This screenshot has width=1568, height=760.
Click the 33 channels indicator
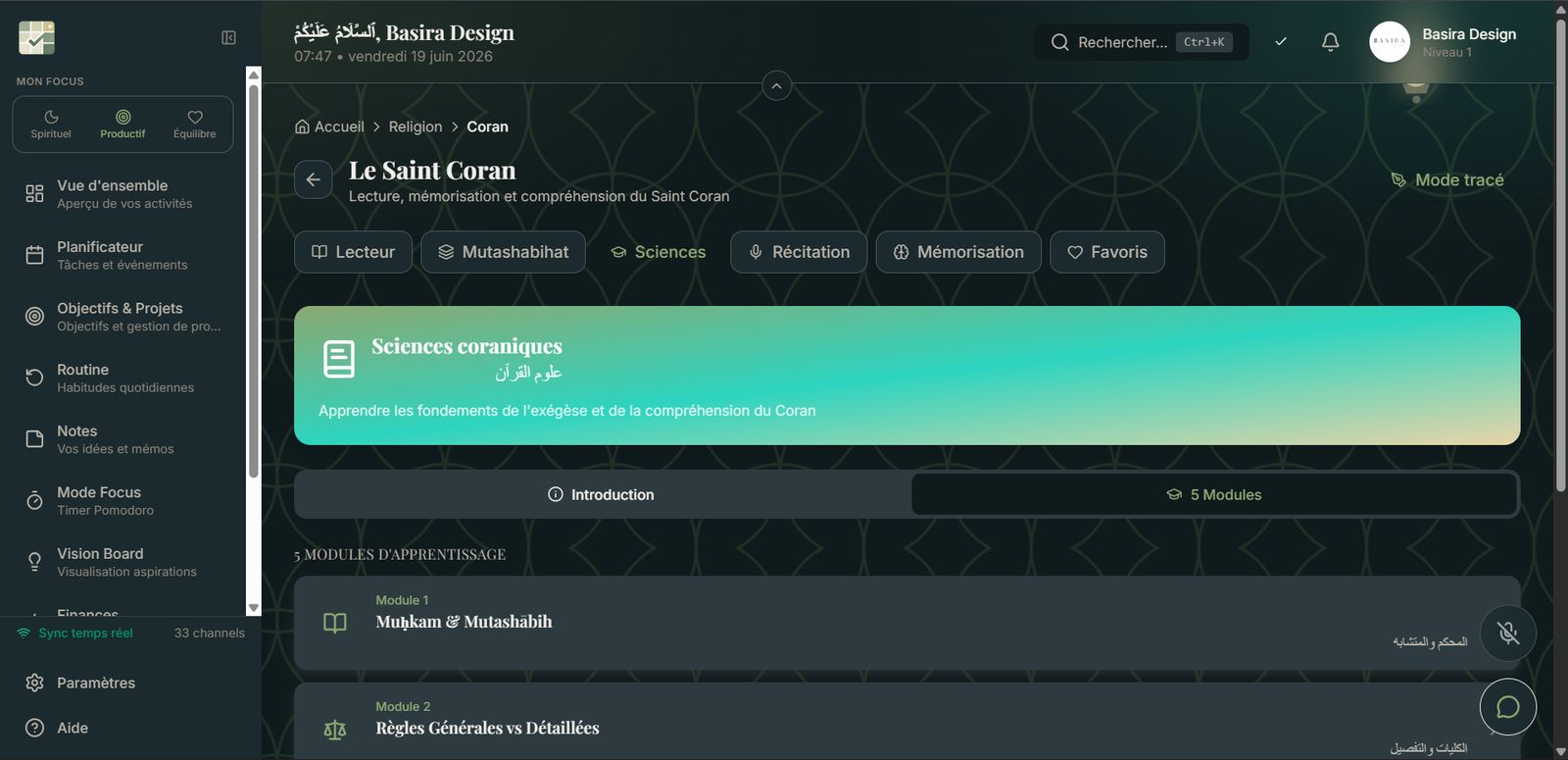click(x=210, y=633)
